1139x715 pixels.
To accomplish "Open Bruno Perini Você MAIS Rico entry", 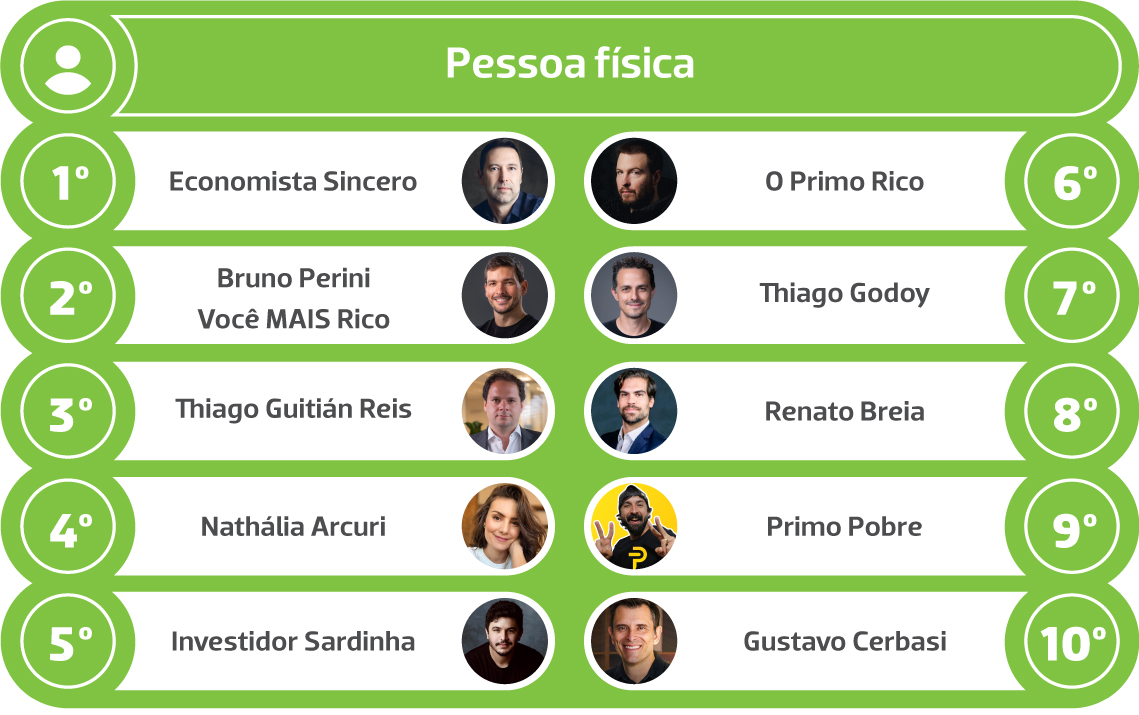I will 293,299.
